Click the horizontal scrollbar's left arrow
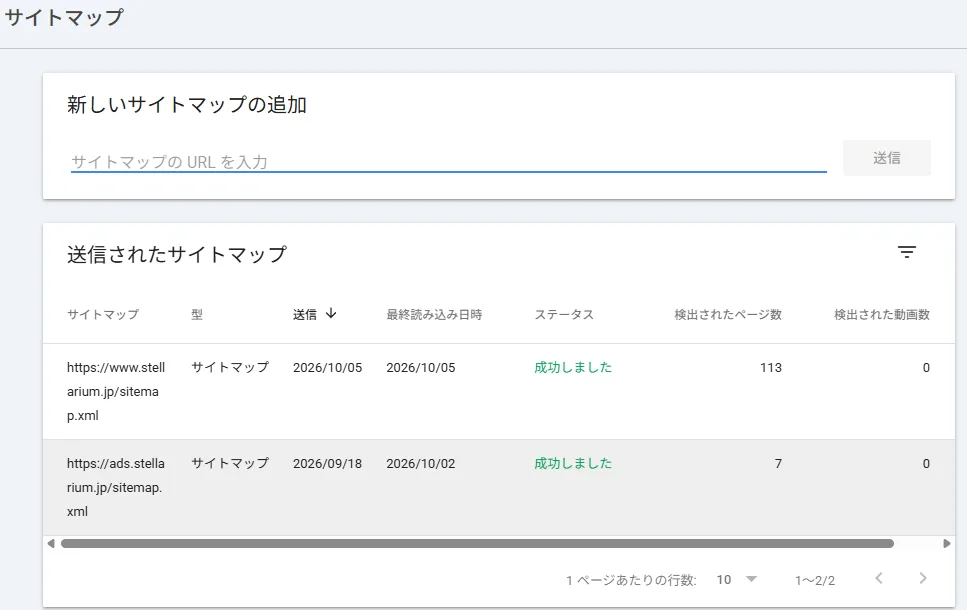Viewport: 967px width, 610px height. click(51, 543)
